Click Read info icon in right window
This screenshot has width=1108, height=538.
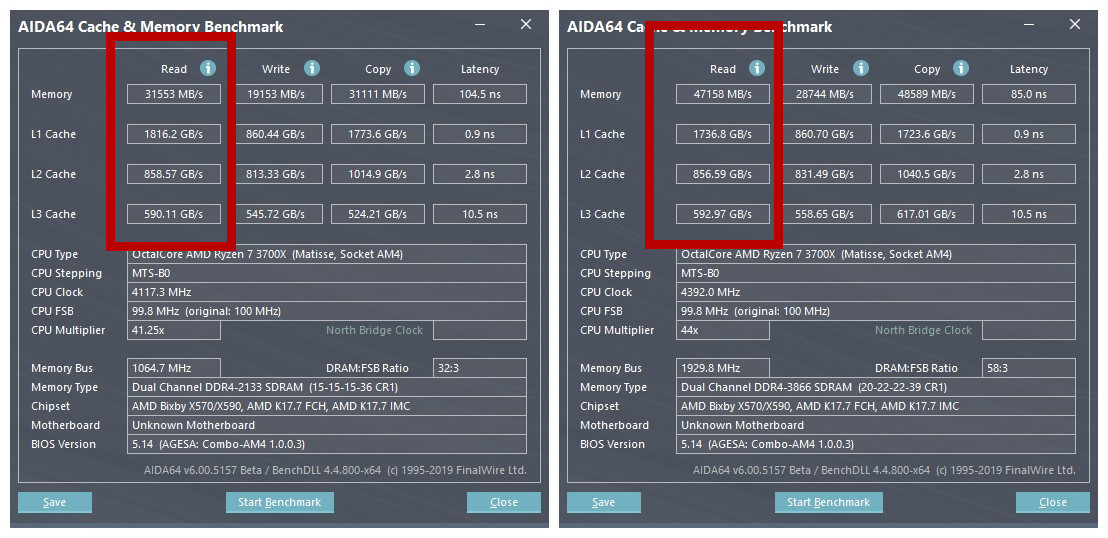point(757,68)
